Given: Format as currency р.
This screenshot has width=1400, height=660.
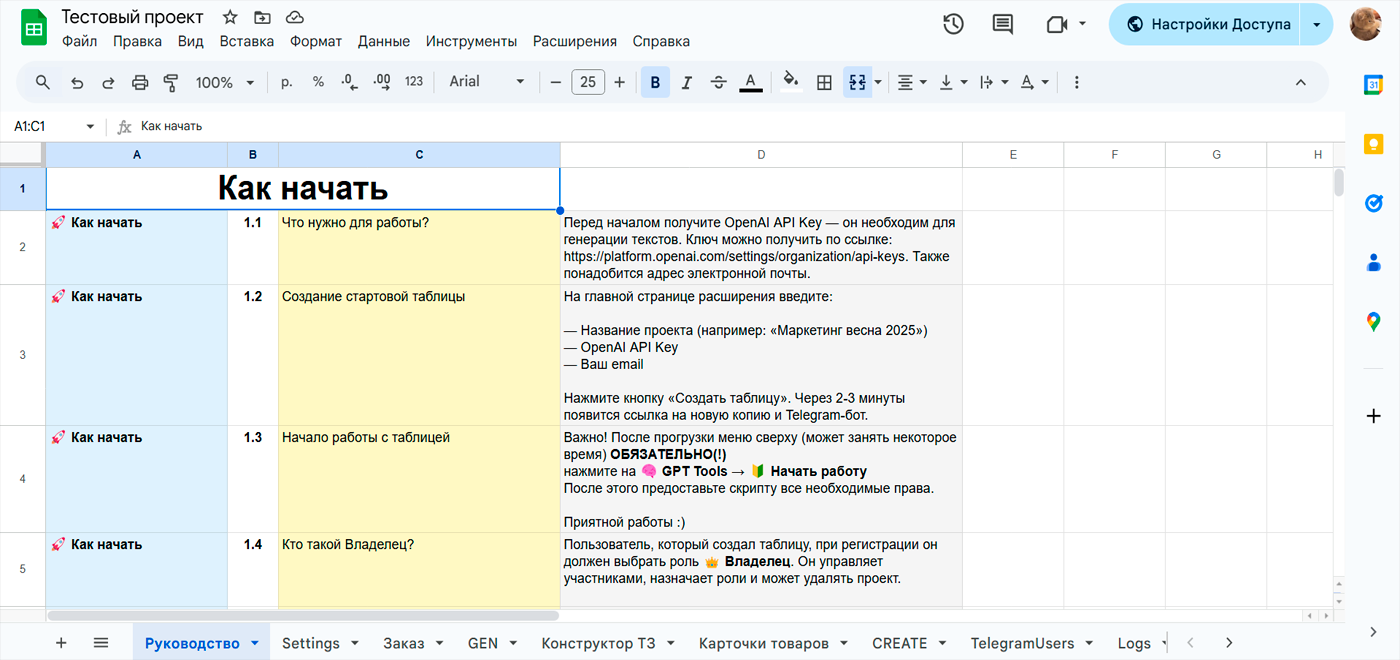Looking at the screenshot, I should [x=287, y=82].
